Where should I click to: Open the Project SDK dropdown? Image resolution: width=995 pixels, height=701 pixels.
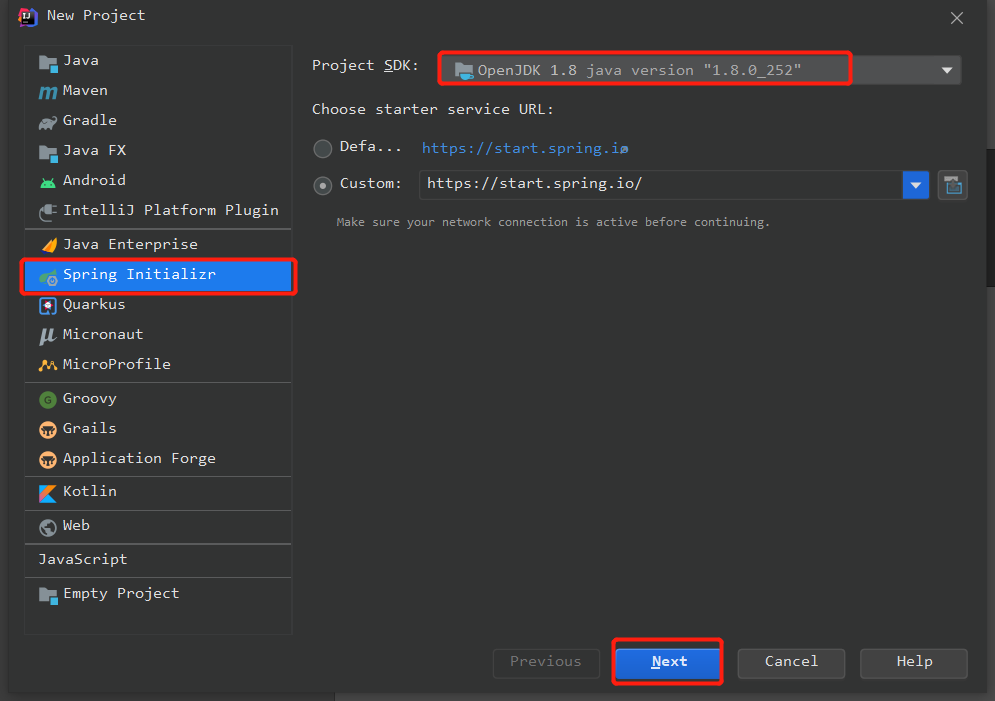point(947,70)
